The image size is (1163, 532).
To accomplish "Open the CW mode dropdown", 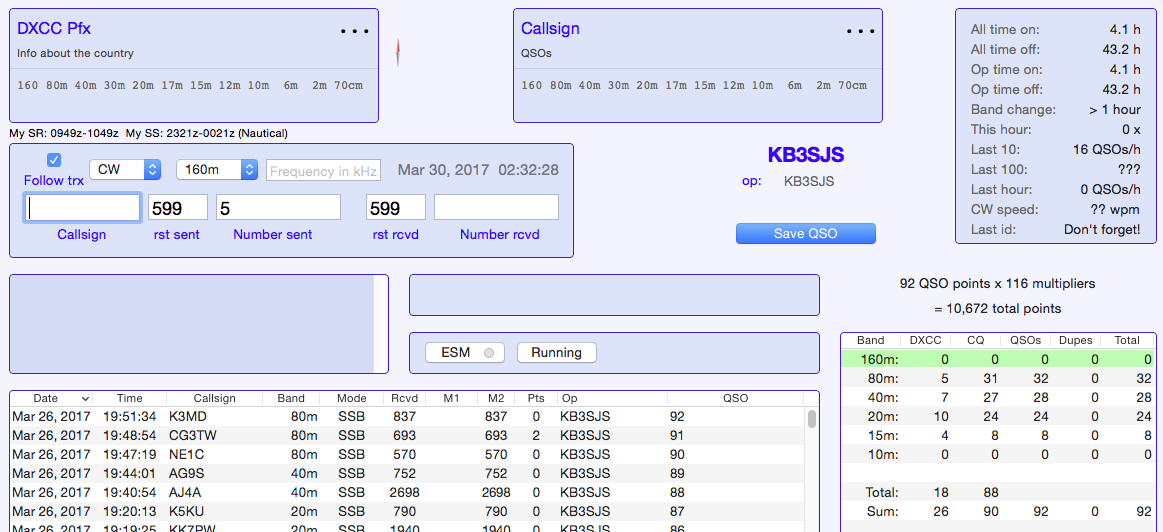I will [x=125, y=170].
